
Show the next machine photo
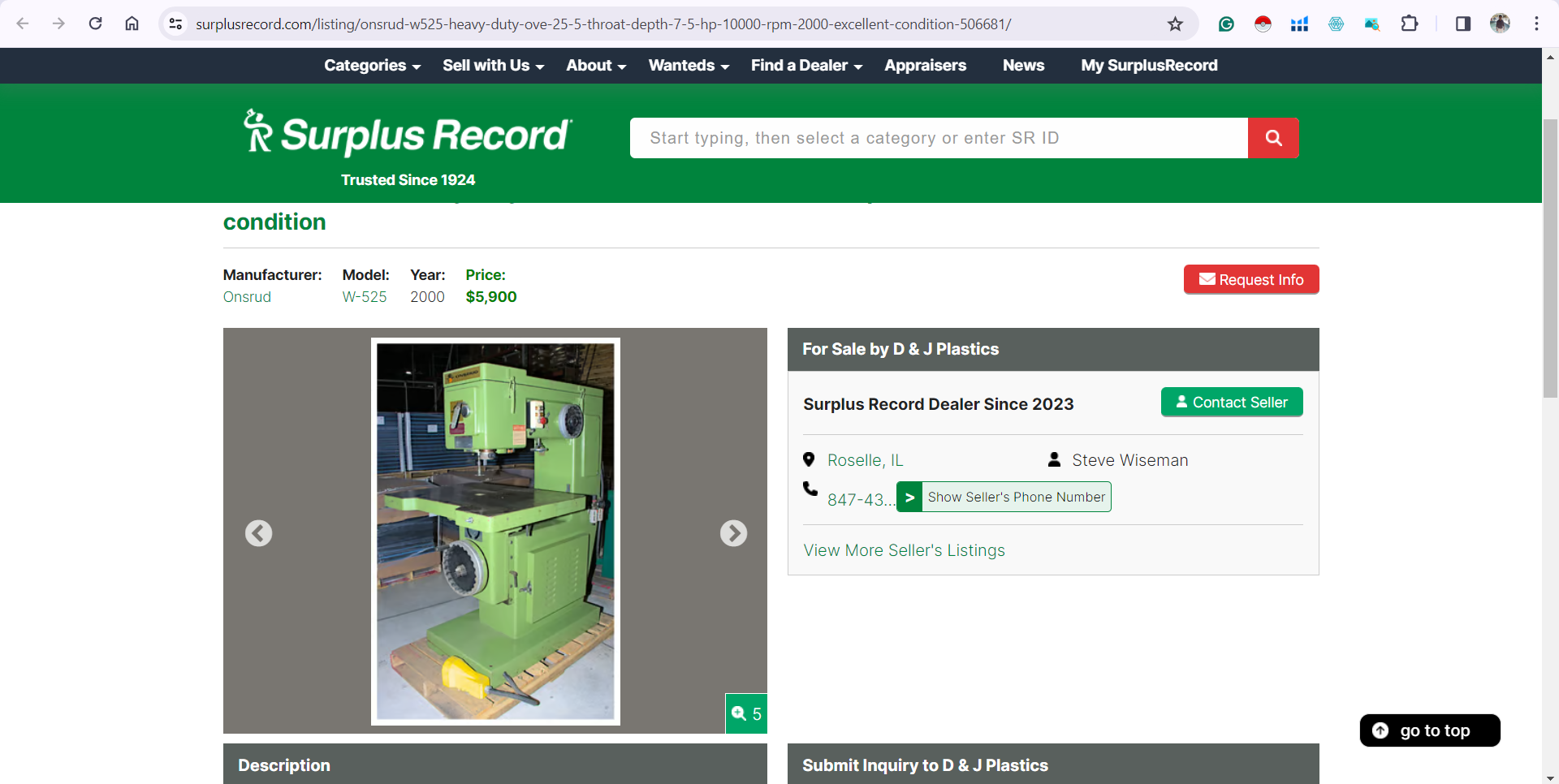coord(733,533)
